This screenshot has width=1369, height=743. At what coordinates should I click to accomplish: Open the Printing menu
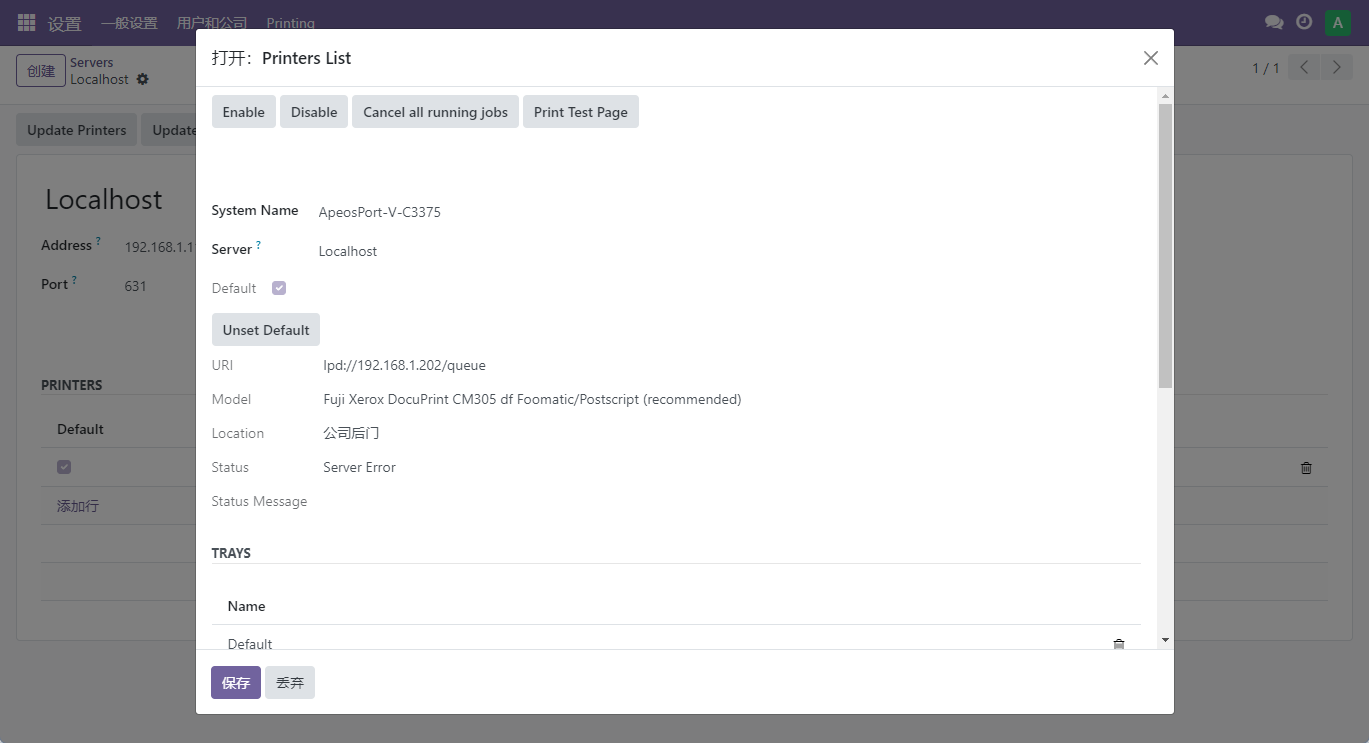pos(291,23)
